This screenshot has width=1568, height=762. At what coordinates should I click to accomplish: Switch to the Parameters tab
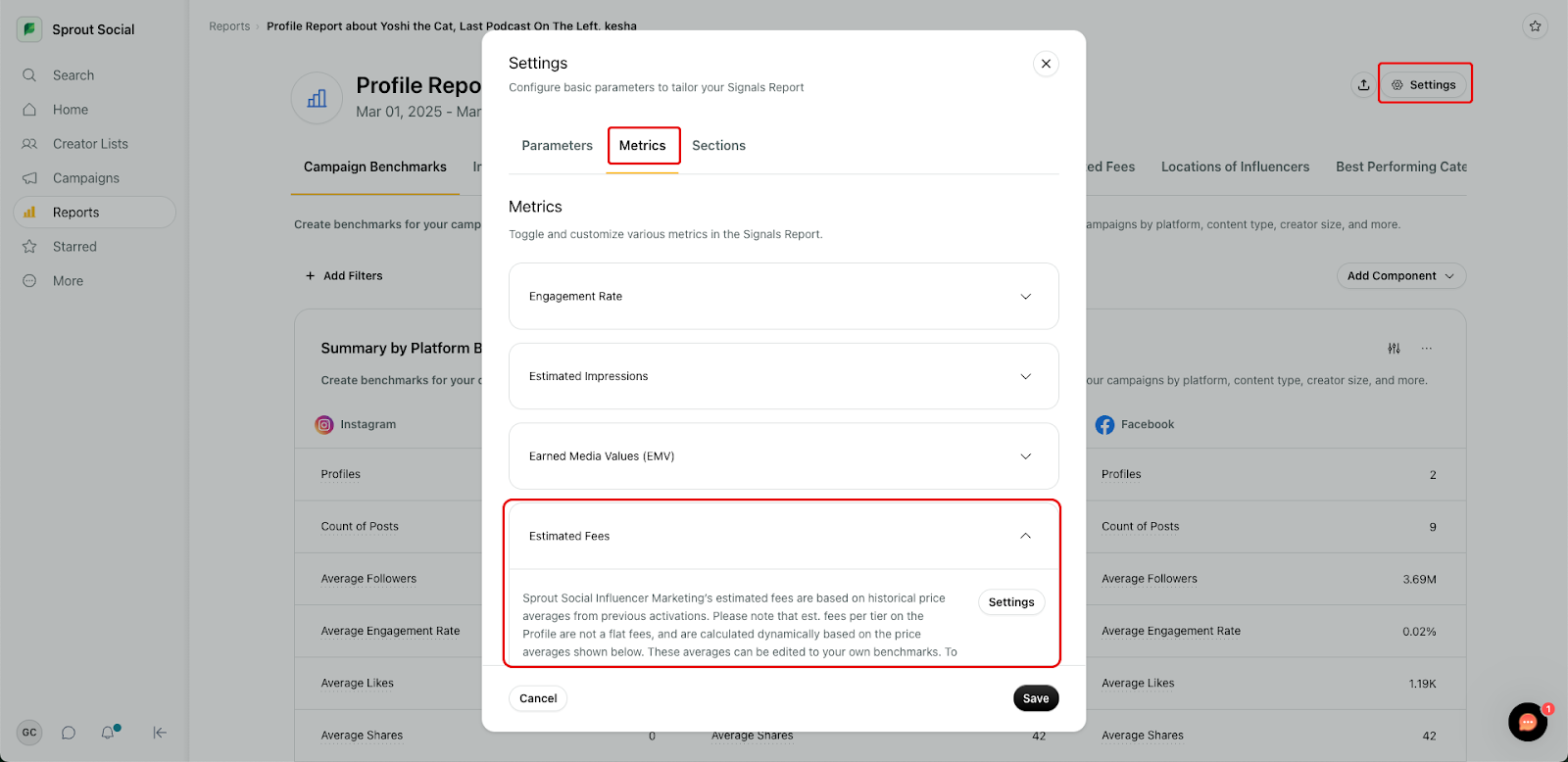[x=557, y=146]
